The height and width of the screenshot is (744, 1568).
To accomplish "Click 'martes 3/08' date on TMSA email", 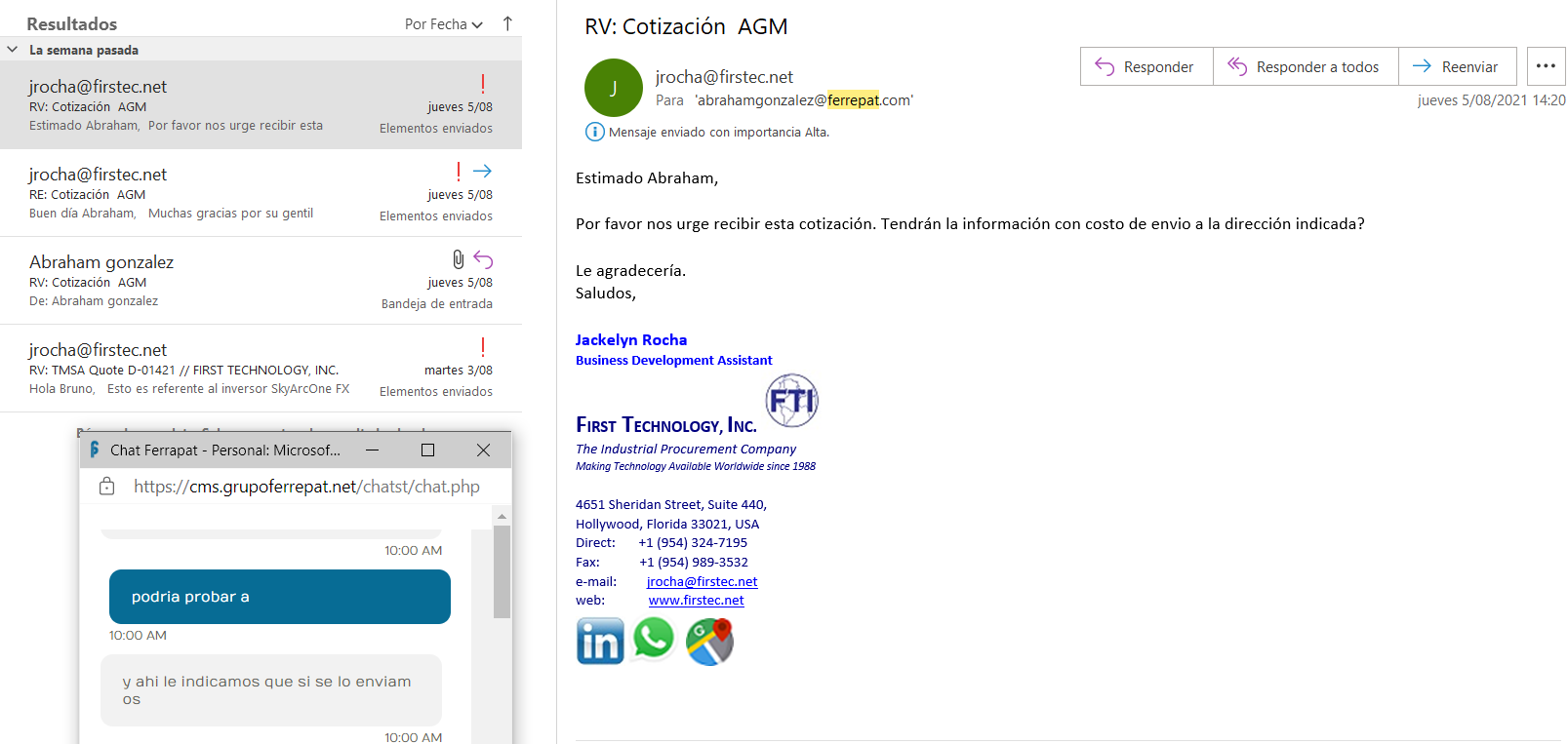I will point(458,370).
